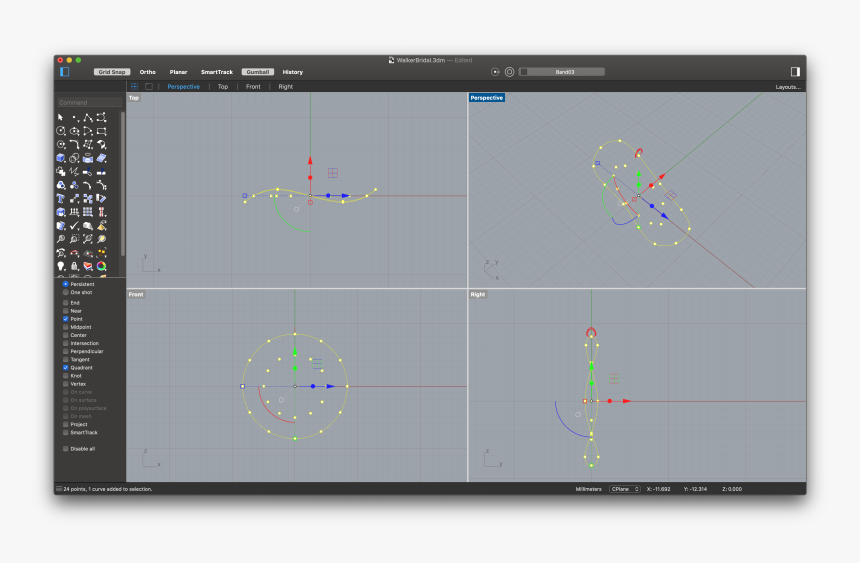
Task: Enable the End object snap
Action: coord(65,303)
